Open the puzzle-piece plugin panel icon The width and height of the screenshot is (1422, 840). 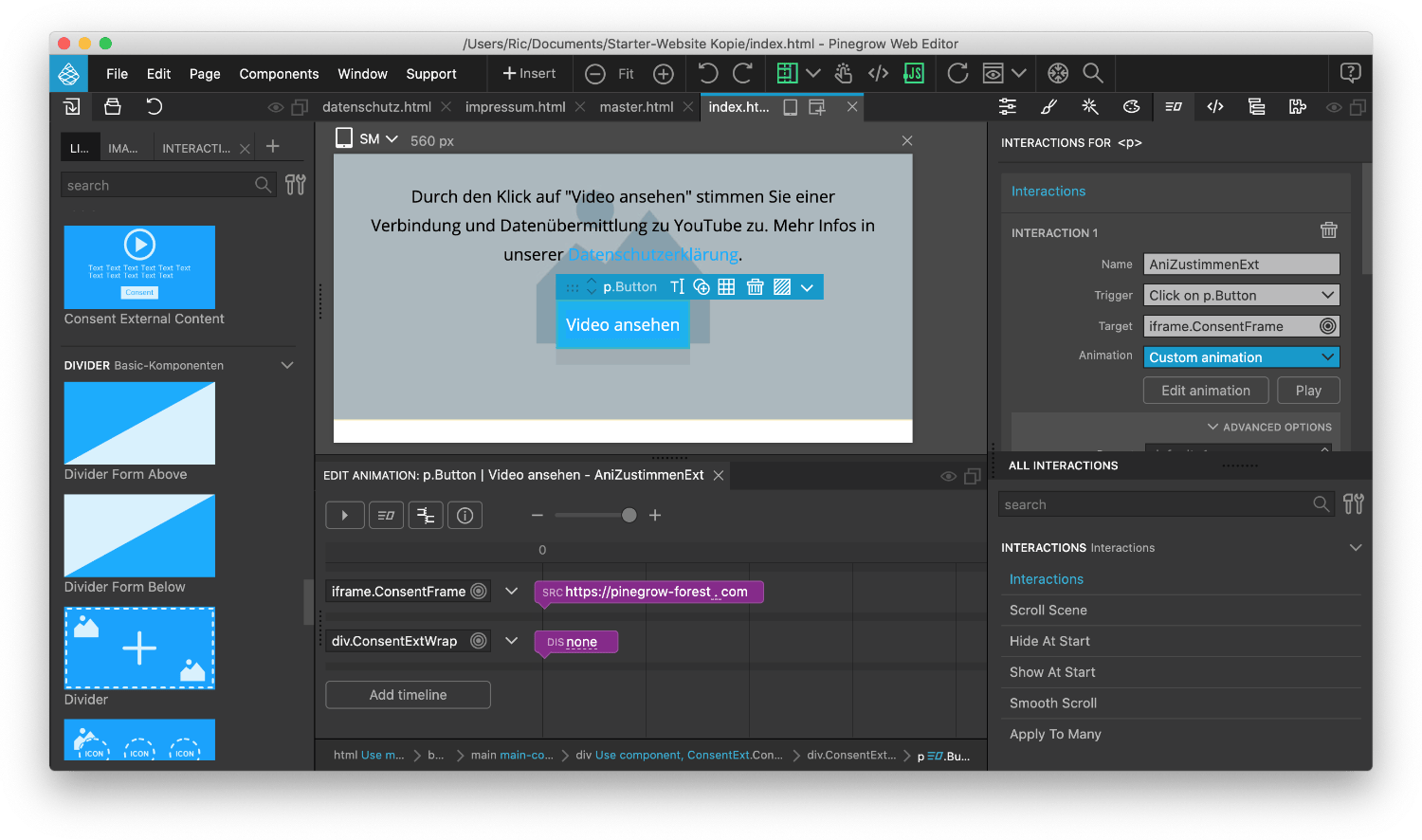coord(1298,107)
